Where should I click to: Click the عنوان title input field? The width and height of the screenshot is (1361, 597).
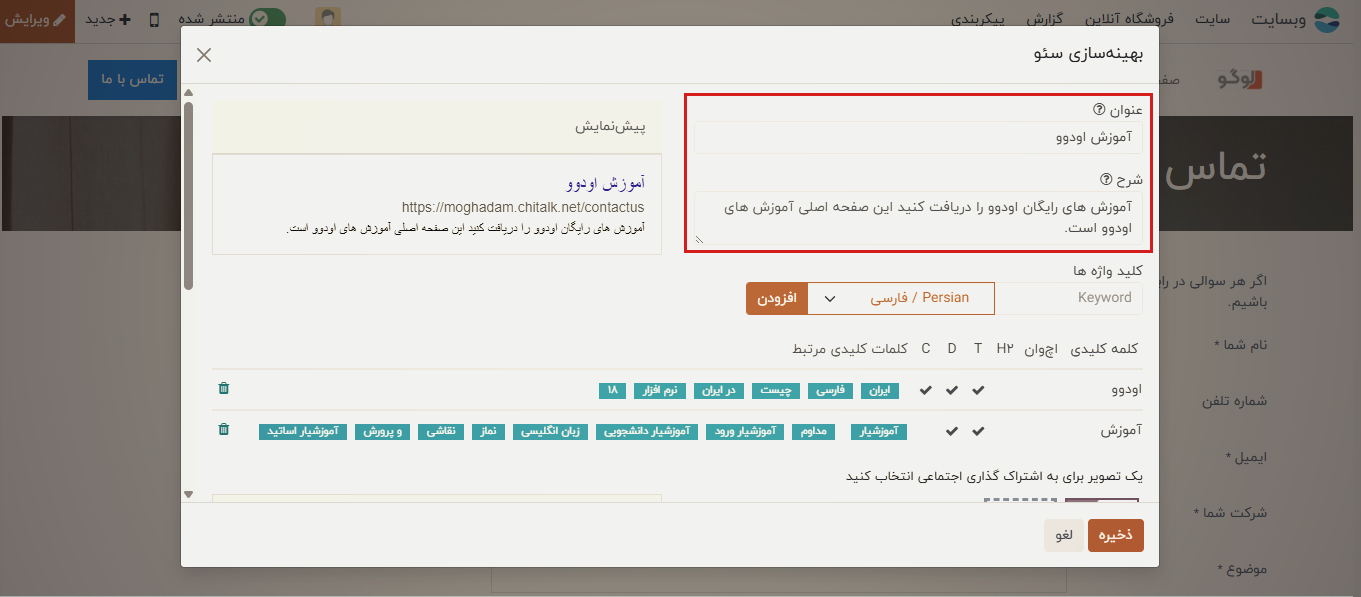(x=918, y=138)
